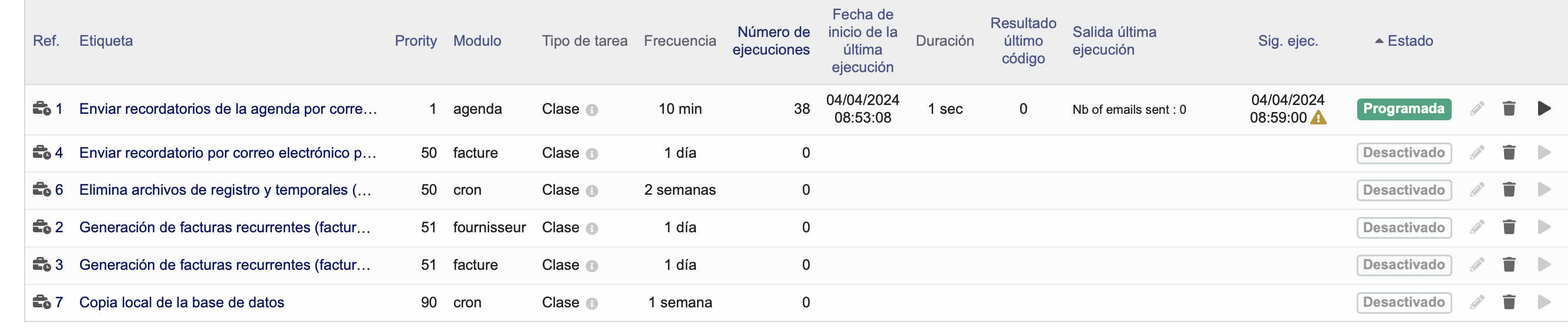Open 'Enviar recordatorios de la agenda' job
Viewport: 1568px width, 332px height.
point(228,109)
